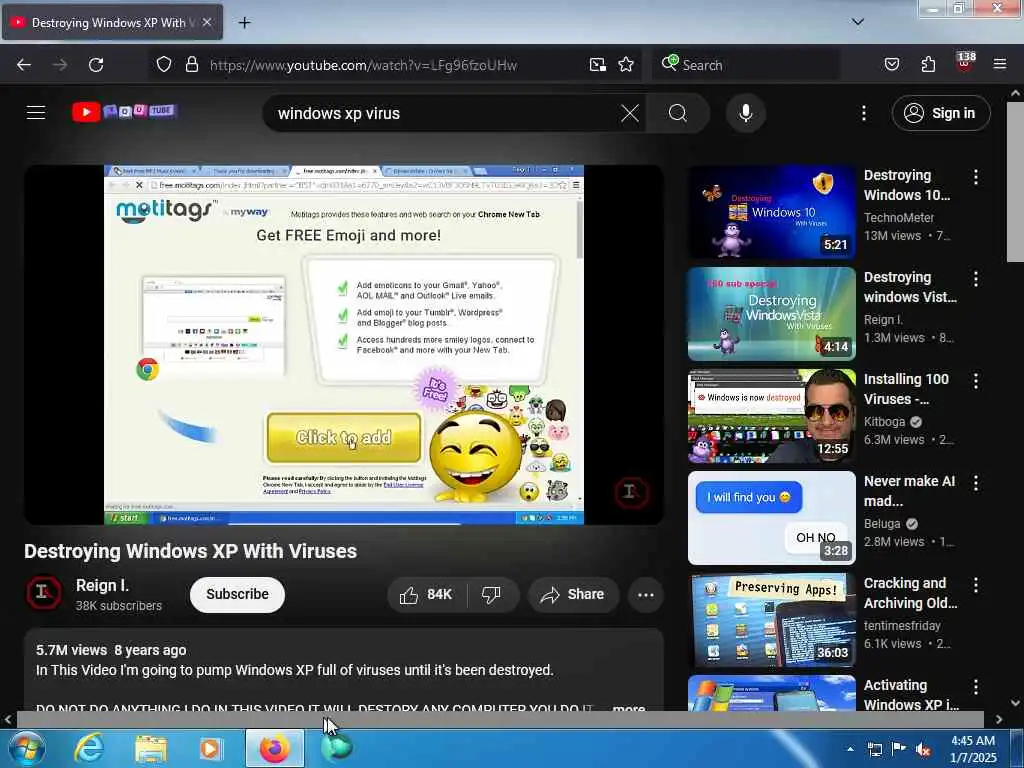Screen dimensions: 1024x768
Task: Expand description with more link
Action: point(629,707)
